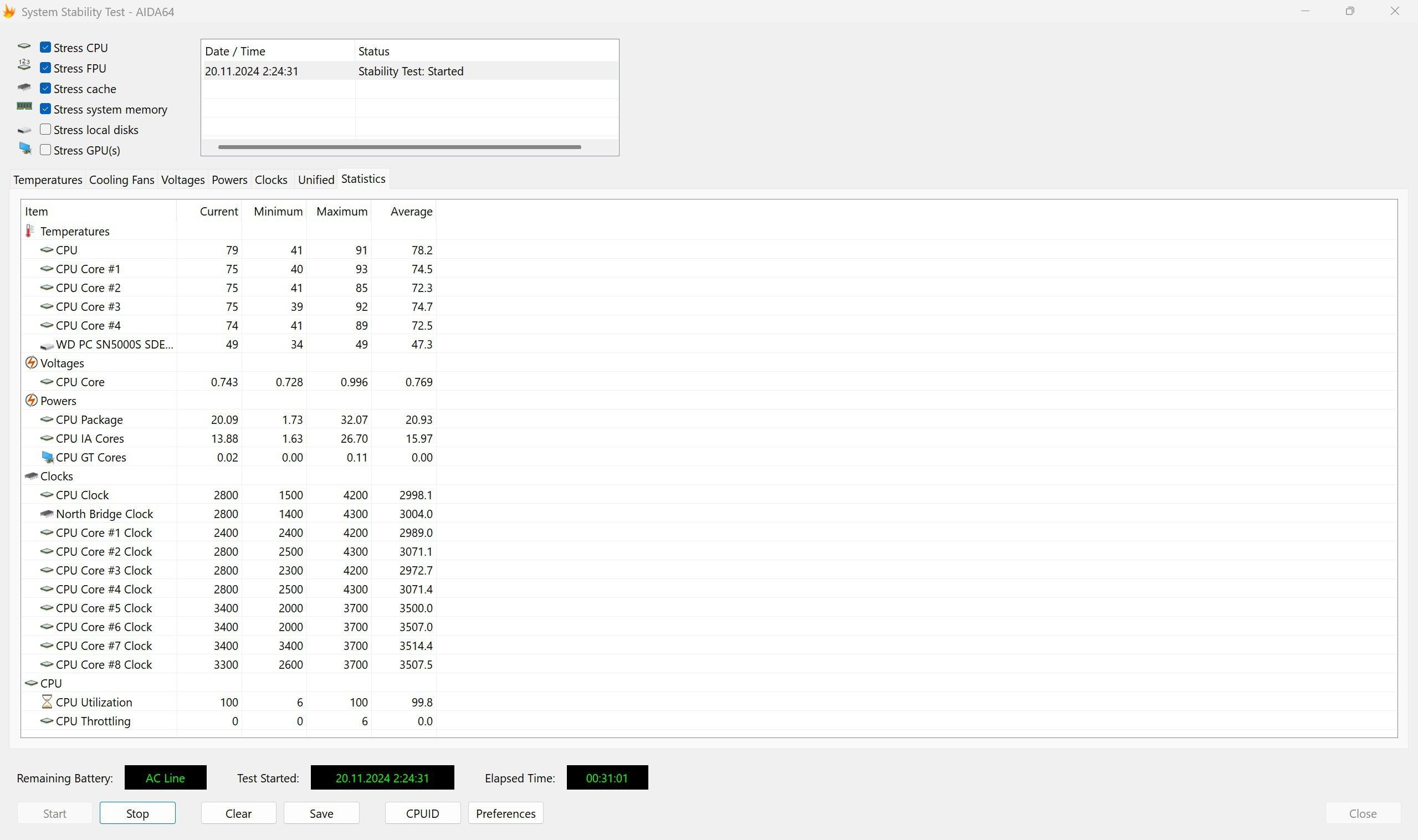Click the log list horizontal scrollbar
1418x840 pixels.
pyautogui.click(x=399, y=147)
